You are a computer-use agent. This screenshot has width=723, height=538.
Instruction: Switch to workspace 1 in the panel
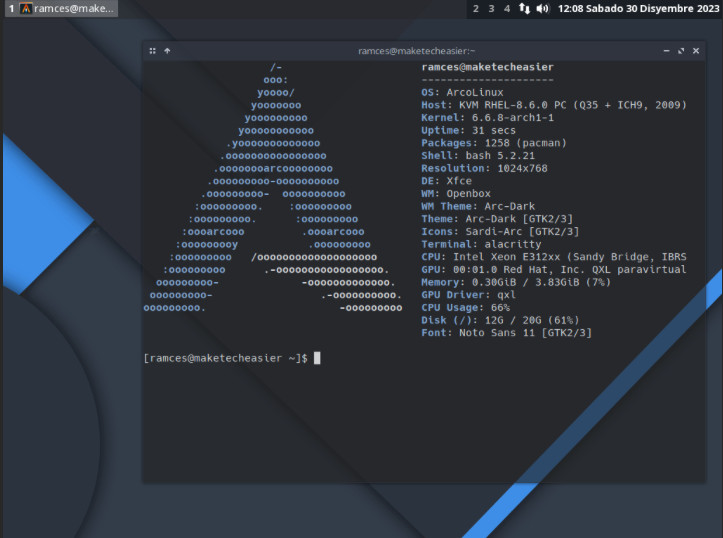click(x=12, y=8)
